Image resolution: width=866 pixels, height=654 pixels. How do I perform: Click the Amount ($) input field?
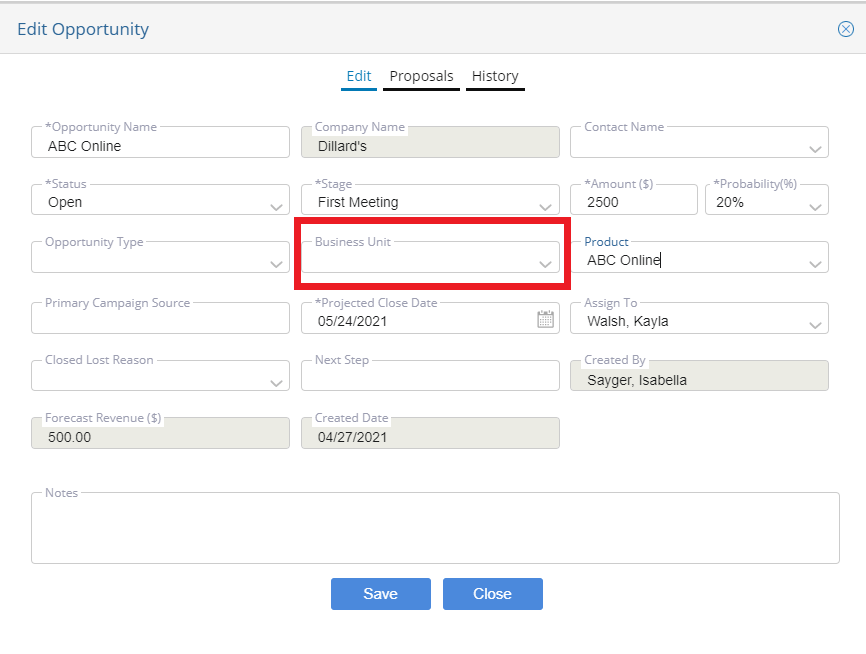click(633, 199)
